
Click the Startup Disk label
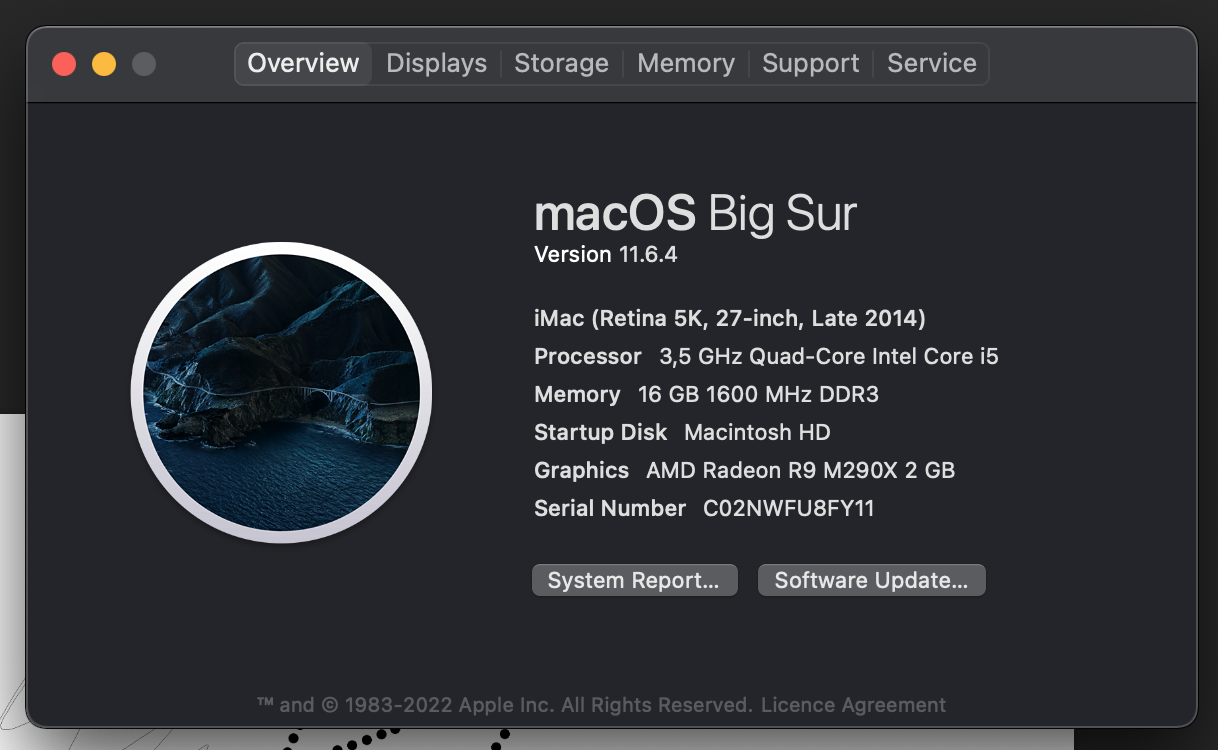tap(601, 433)
